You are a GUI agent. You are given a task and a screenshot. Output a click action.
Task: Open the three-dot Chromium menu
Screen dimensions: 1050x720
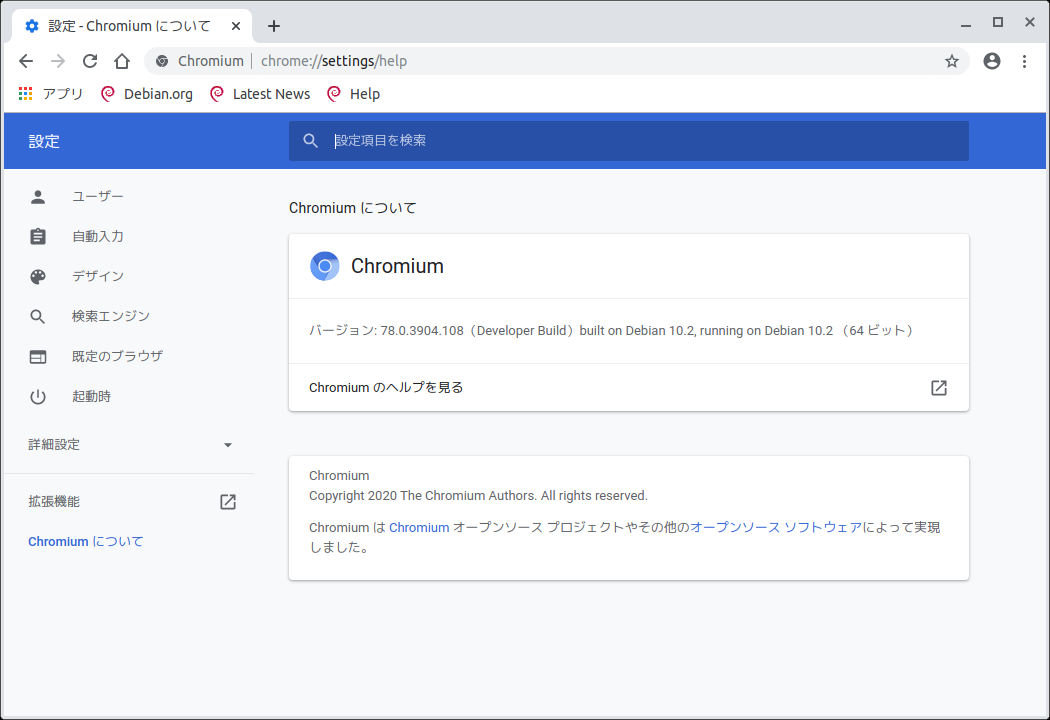pos(1025,61)
